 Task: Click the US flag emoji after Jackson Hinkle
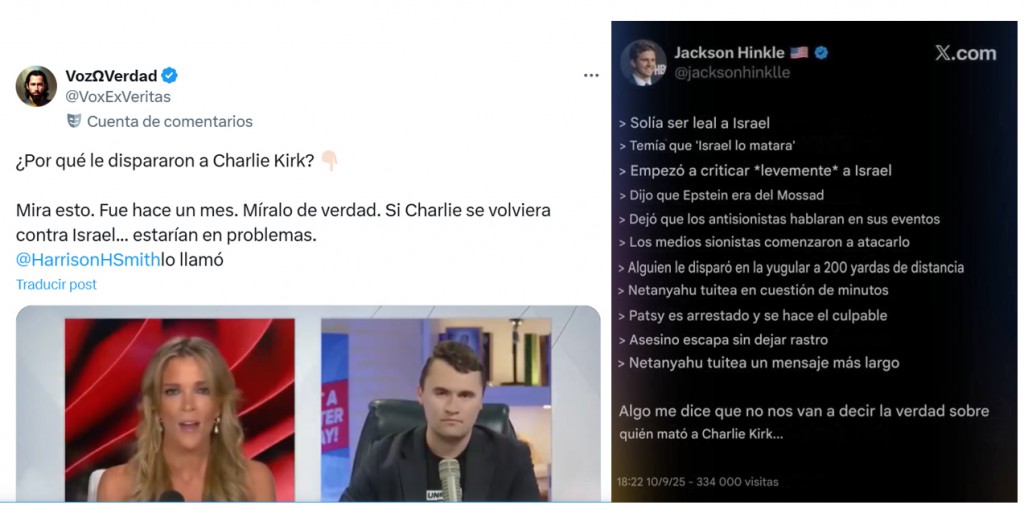[799, 53]
